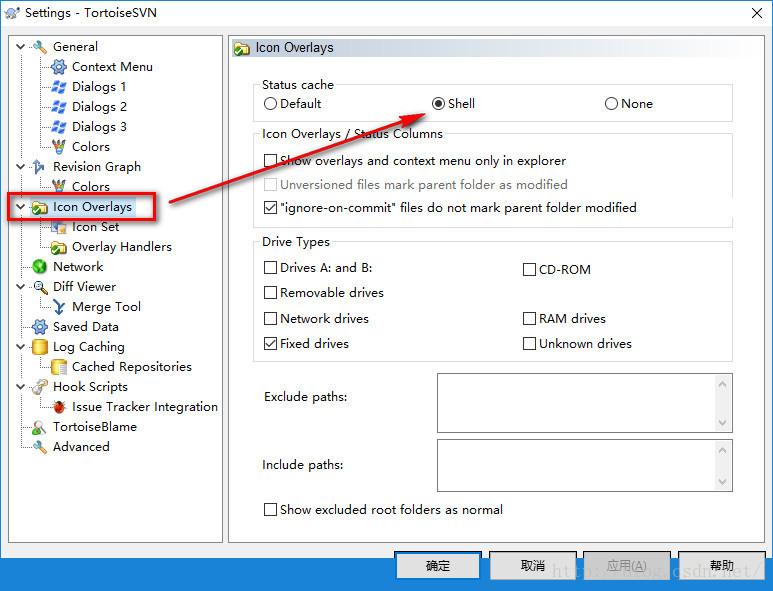773x591 pixels.
Task: Enable Removable drives checkbox
Action: [x=270, y=293]
